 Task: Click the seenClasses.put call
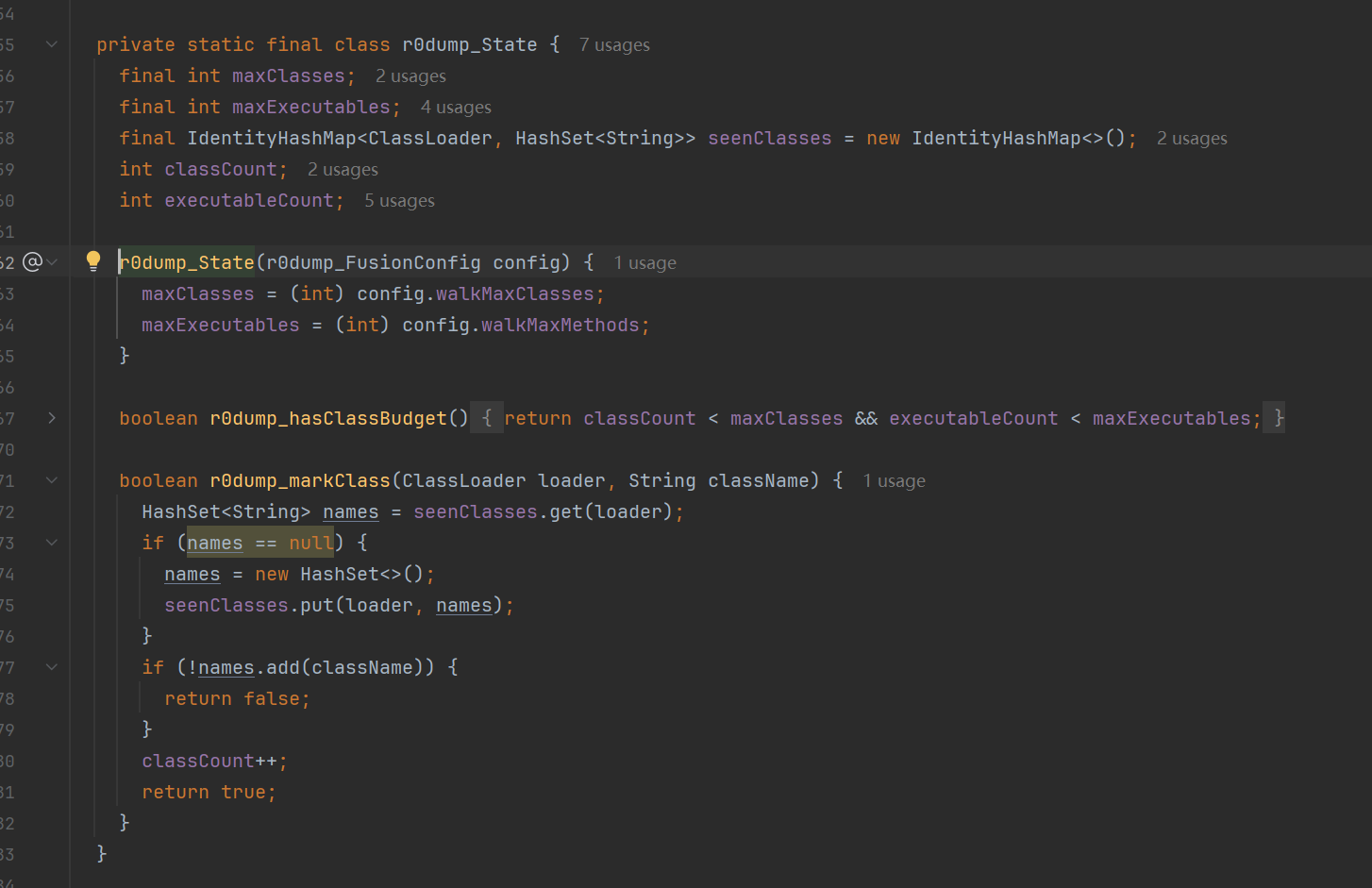[334, 605]
